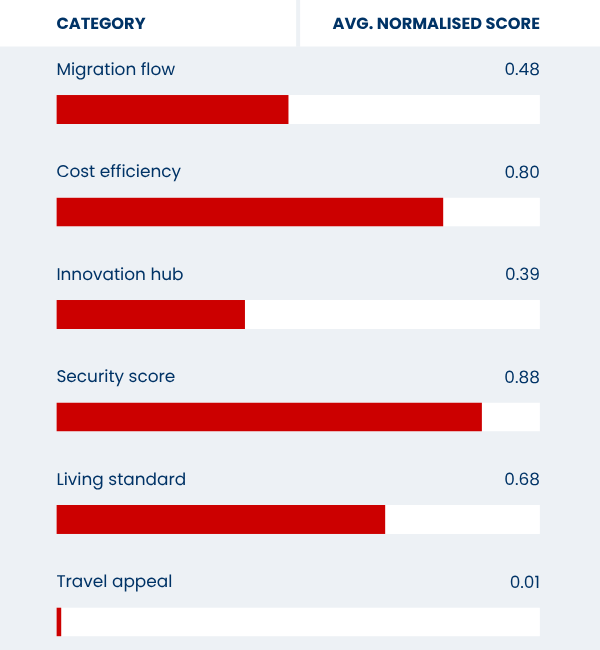Click the red Living standard progress bar
Image resolution: width=600 pixels, height=650 pixels.
(220, 519)
